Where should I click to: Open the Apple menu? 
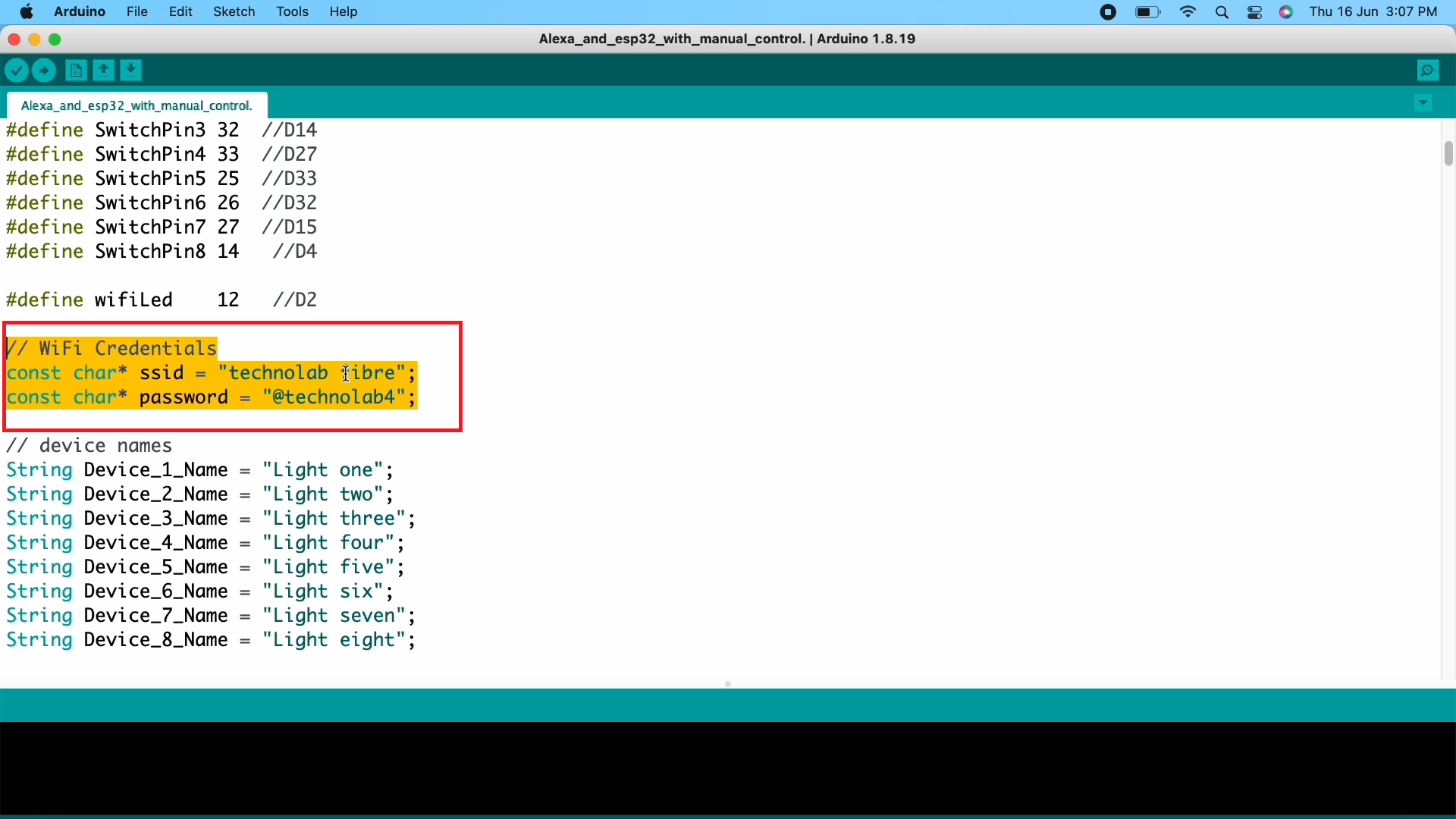click(x=27, y=11)
